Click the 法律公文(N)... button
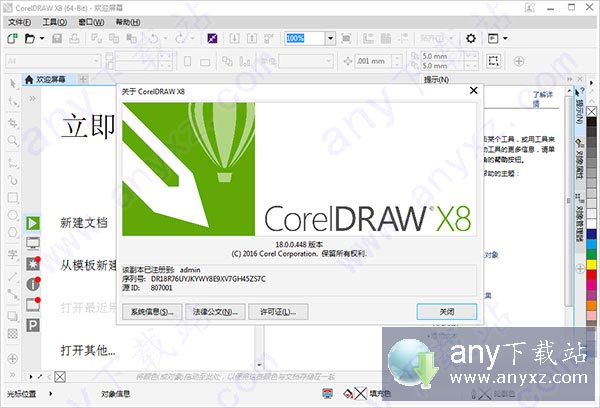This screenshot has width=600, height=408. pyautogui.click(x=215, y=312)
